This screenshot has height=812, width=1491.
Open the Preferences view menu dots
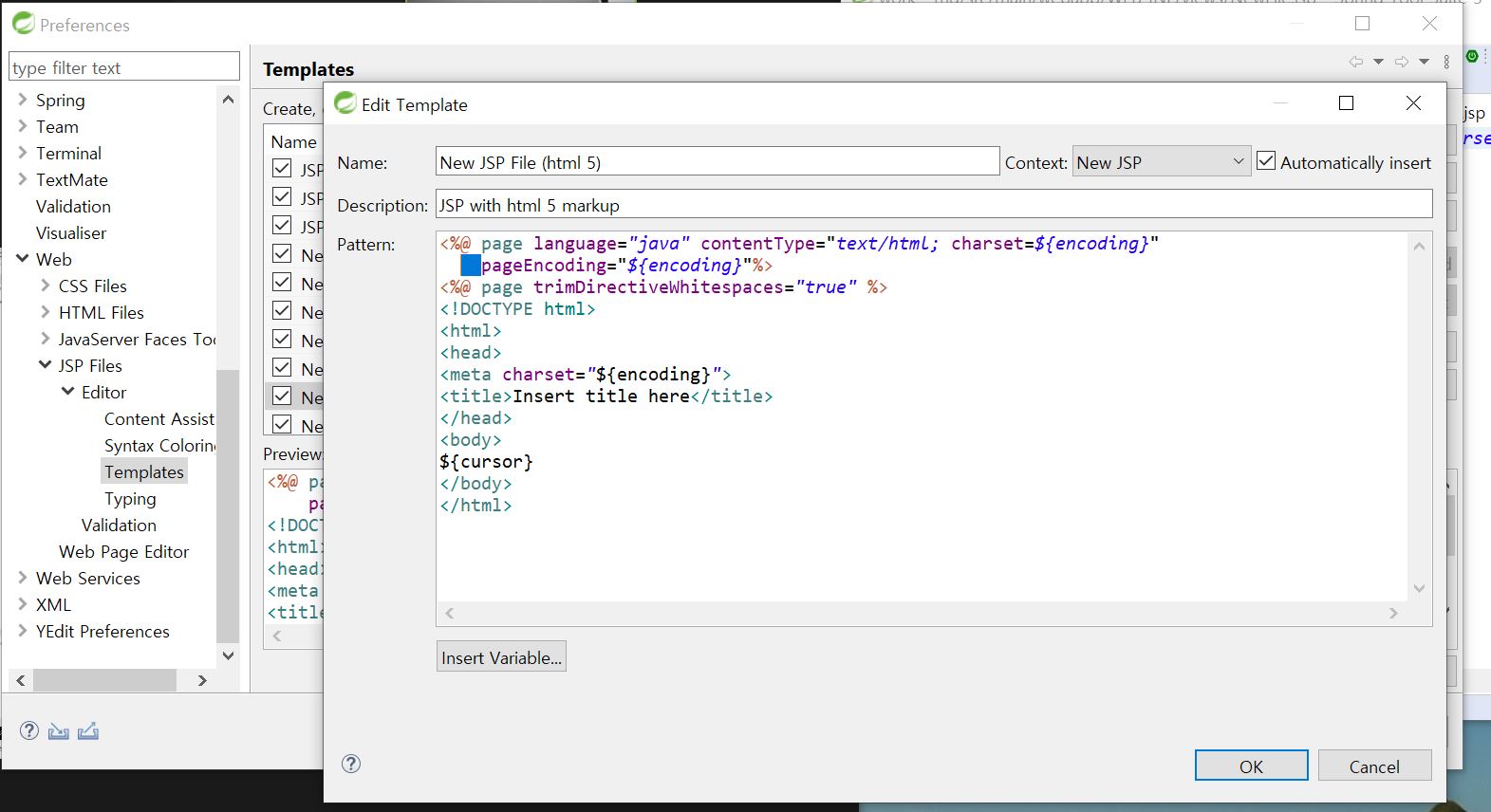point(1446,62)
